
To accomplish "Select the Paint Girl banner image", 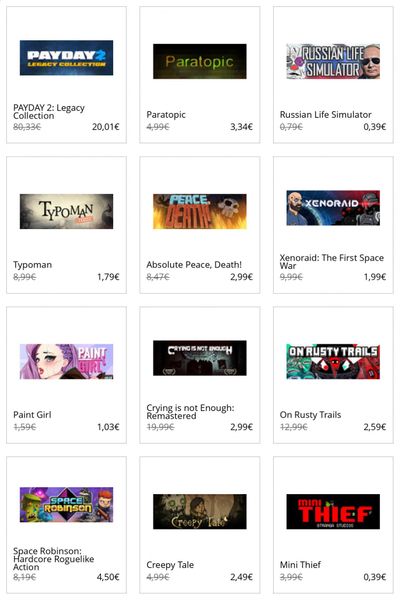I will pos(66,361).
